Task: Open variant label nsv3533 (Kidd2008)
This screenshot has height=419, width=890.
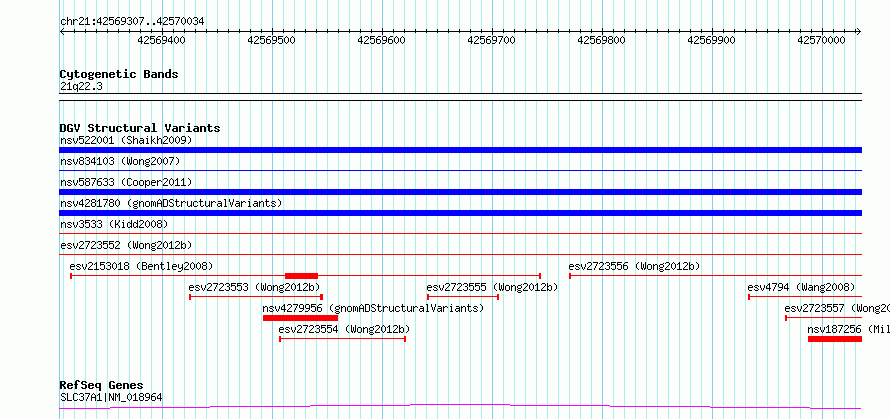Action: pos(114,224)
